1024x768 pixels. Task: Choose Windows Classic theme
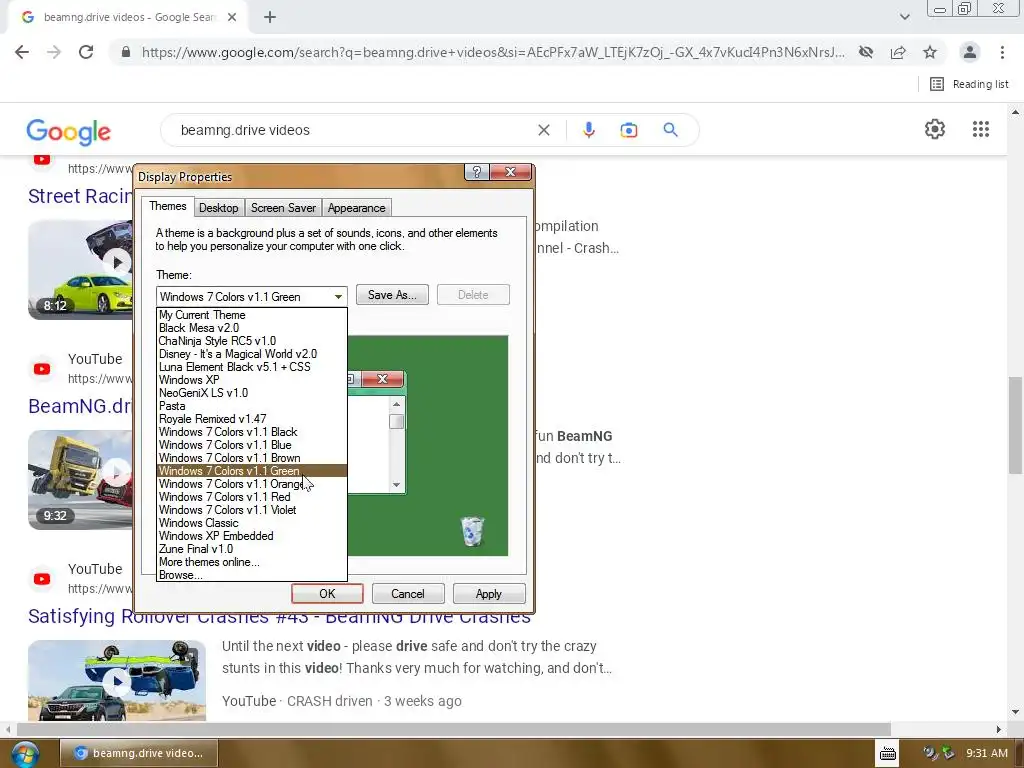click(x=251, y=523)
